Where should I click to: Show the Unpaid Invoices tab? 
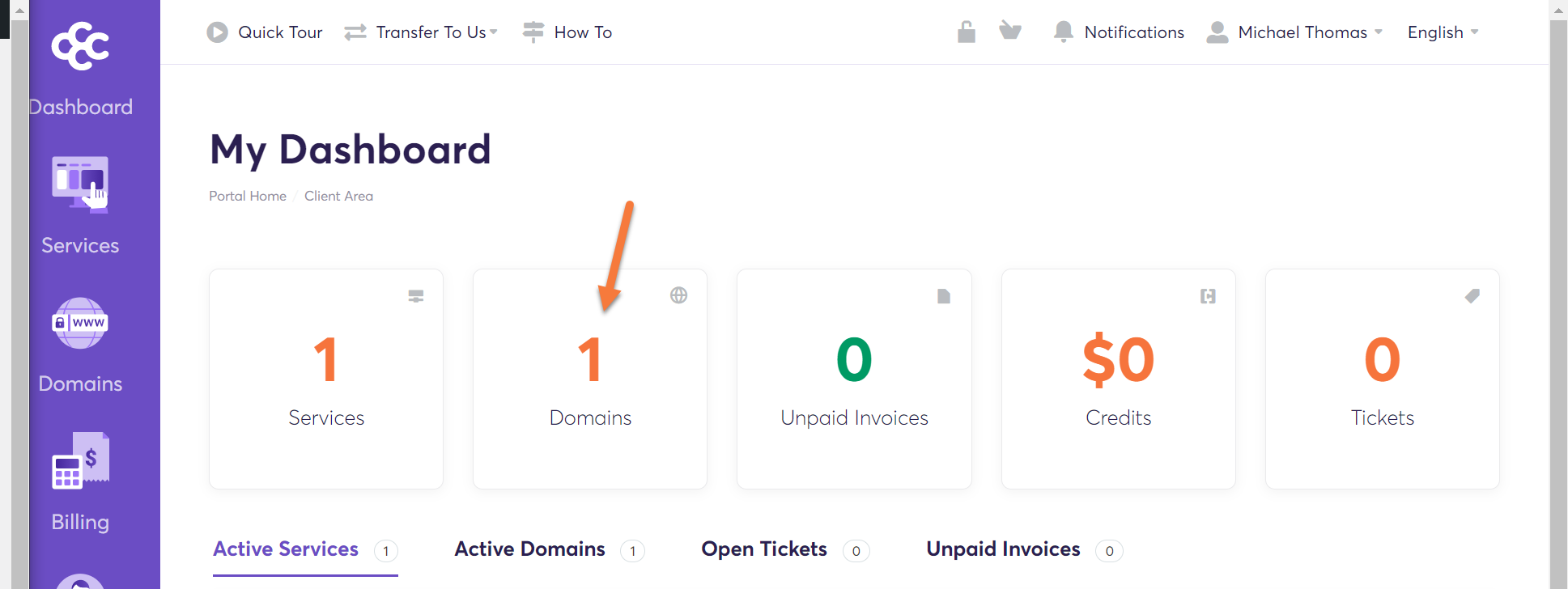tap(1003, 549)
